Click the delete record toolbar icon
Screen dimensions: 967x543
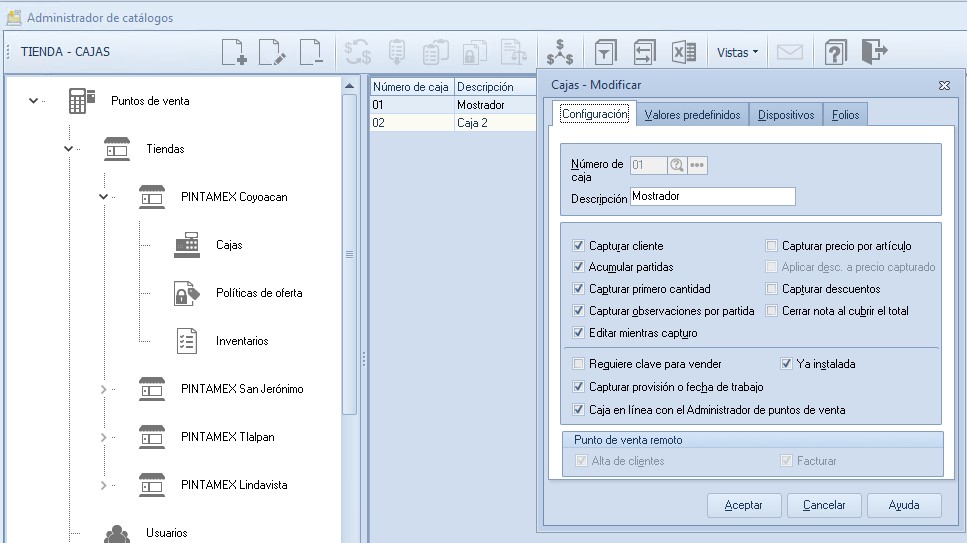311,52
